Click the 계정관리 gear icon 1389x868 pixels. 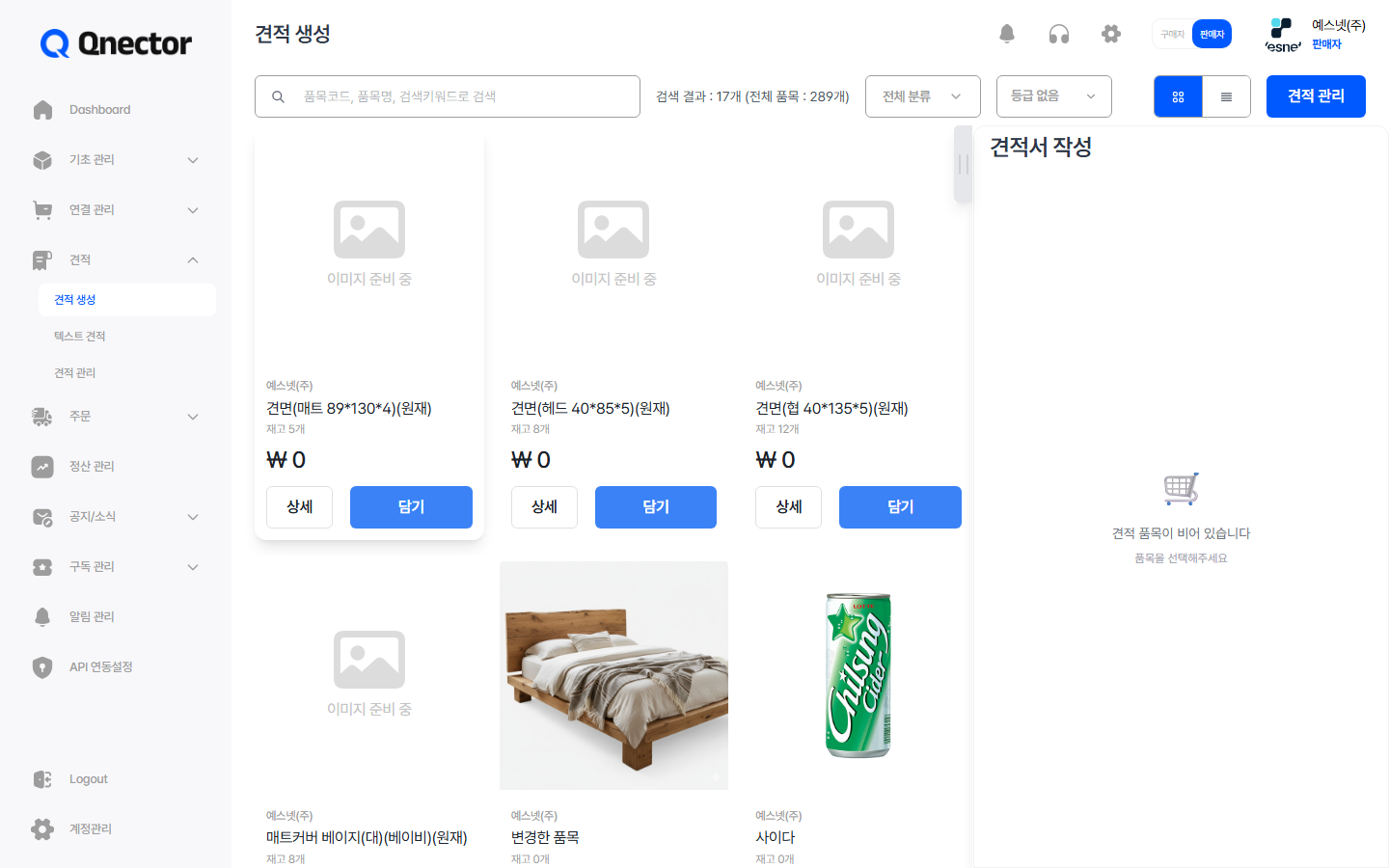(x=42, y=829)
